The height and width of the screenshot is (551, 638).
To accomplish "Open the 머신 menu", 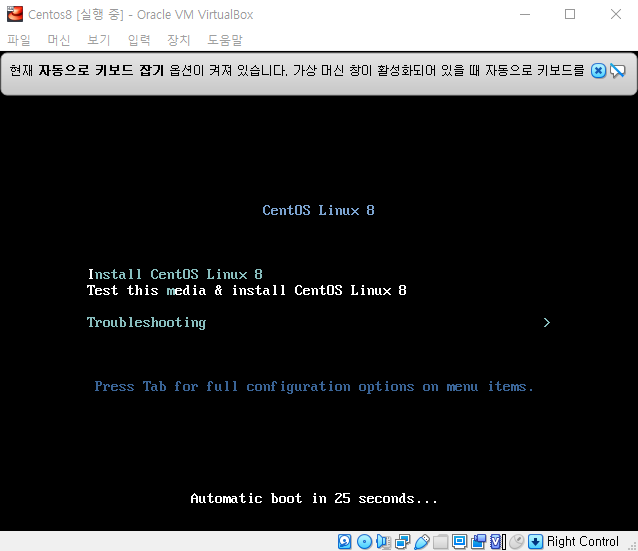I will point(59,40).
